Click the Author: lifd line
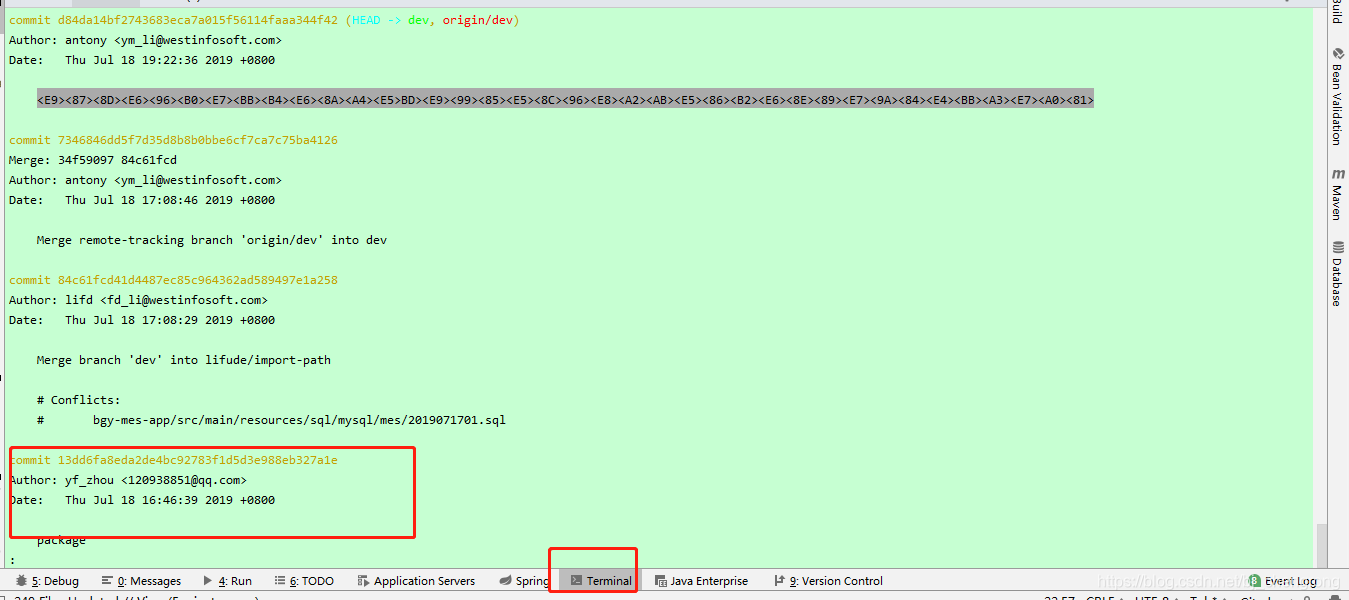This screenshot has width=1349, height=600. coord(138,300)
